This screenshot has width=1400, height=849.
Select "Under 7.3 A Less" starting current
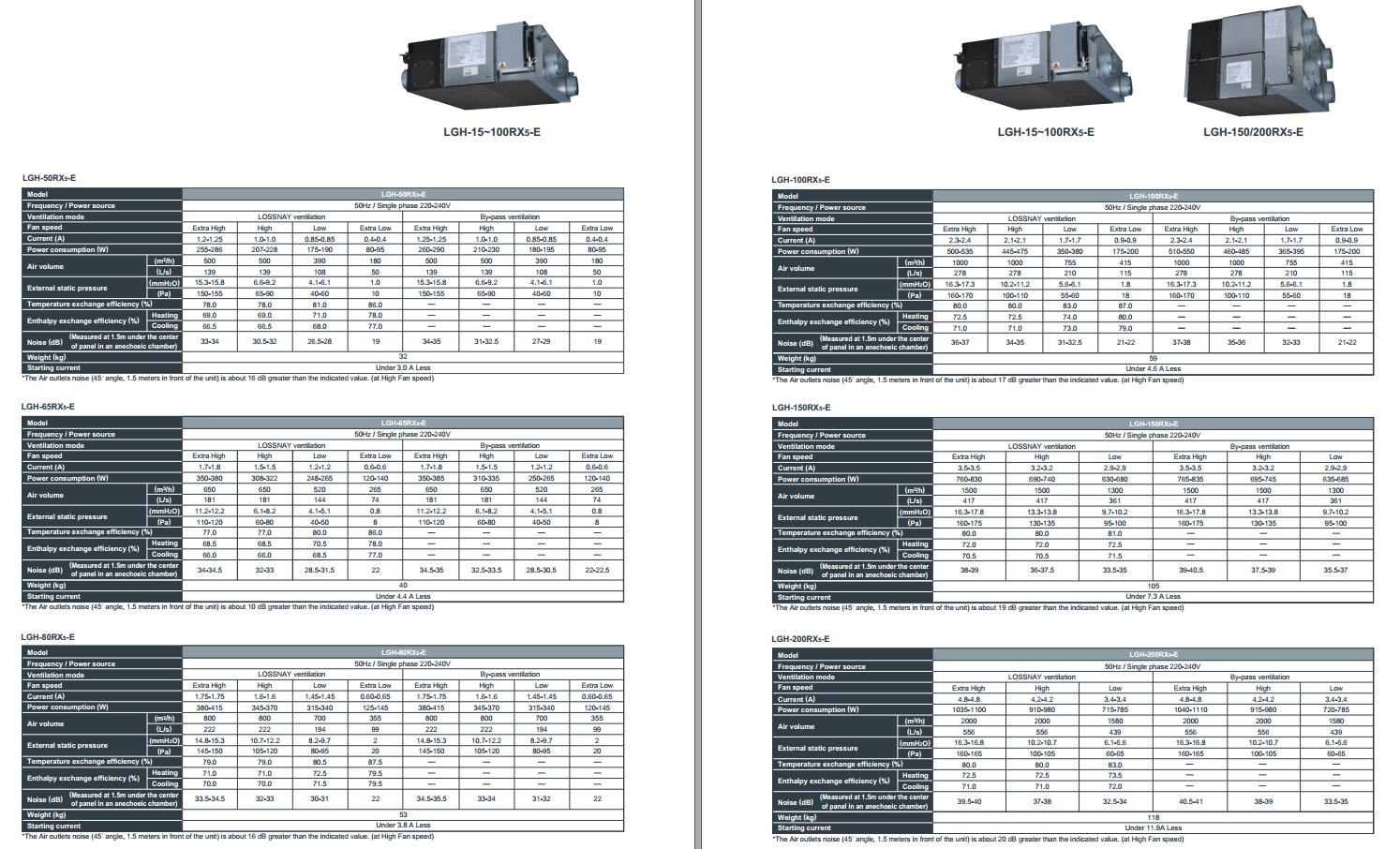click(1153, 597)
